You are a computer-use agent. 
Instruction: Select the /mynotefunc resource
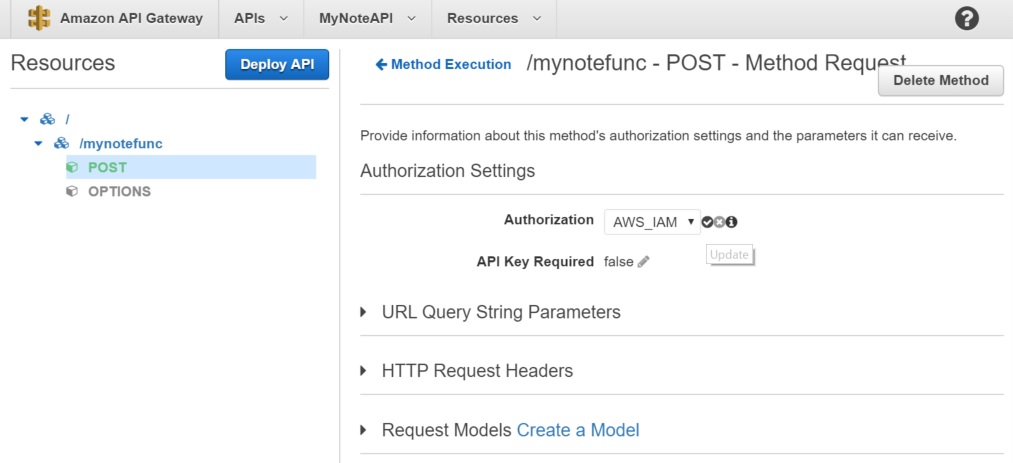tap(121, 143)
